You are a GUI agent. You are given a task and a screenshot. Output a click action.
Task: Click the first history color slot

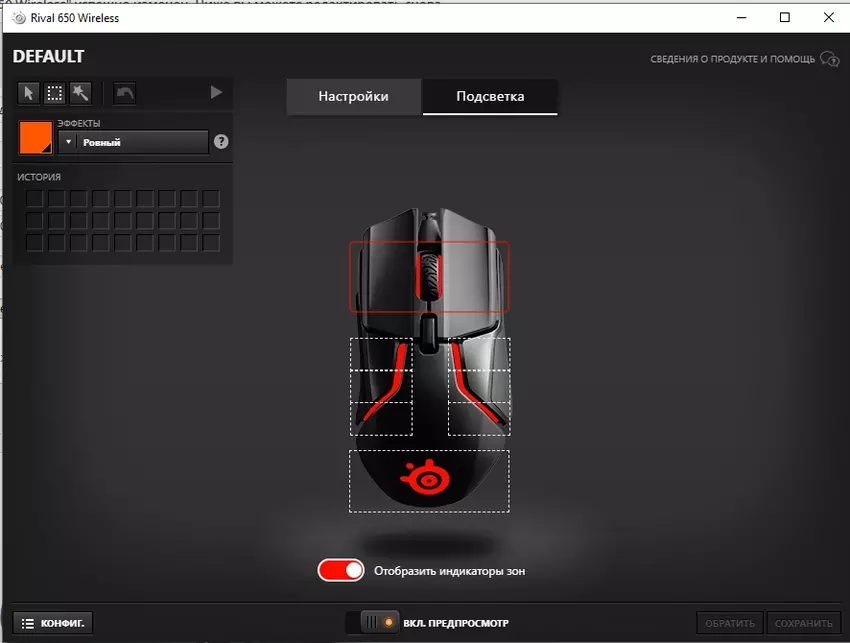point(35,199)
